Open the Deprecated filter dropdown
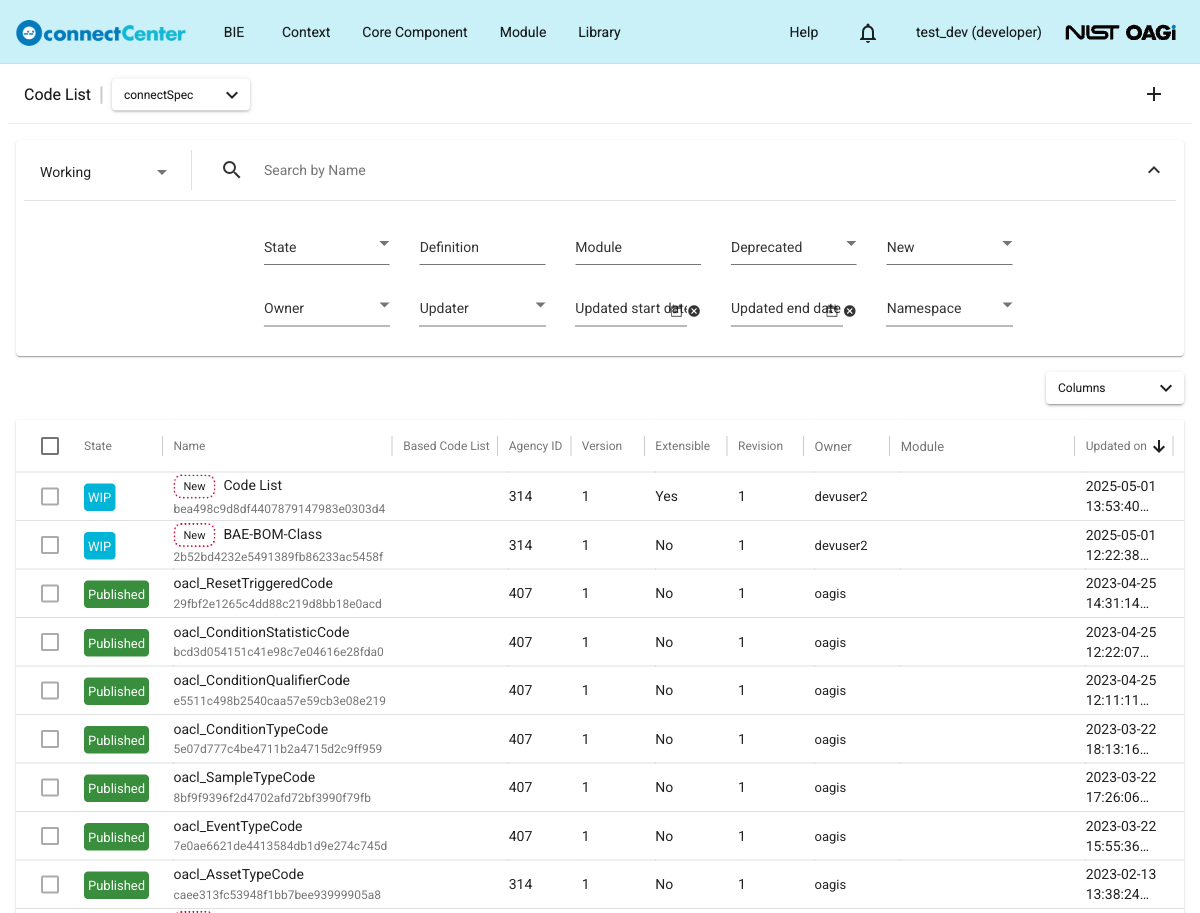Viewport: 1200px width, 913px height. click(x=793, y=247)
